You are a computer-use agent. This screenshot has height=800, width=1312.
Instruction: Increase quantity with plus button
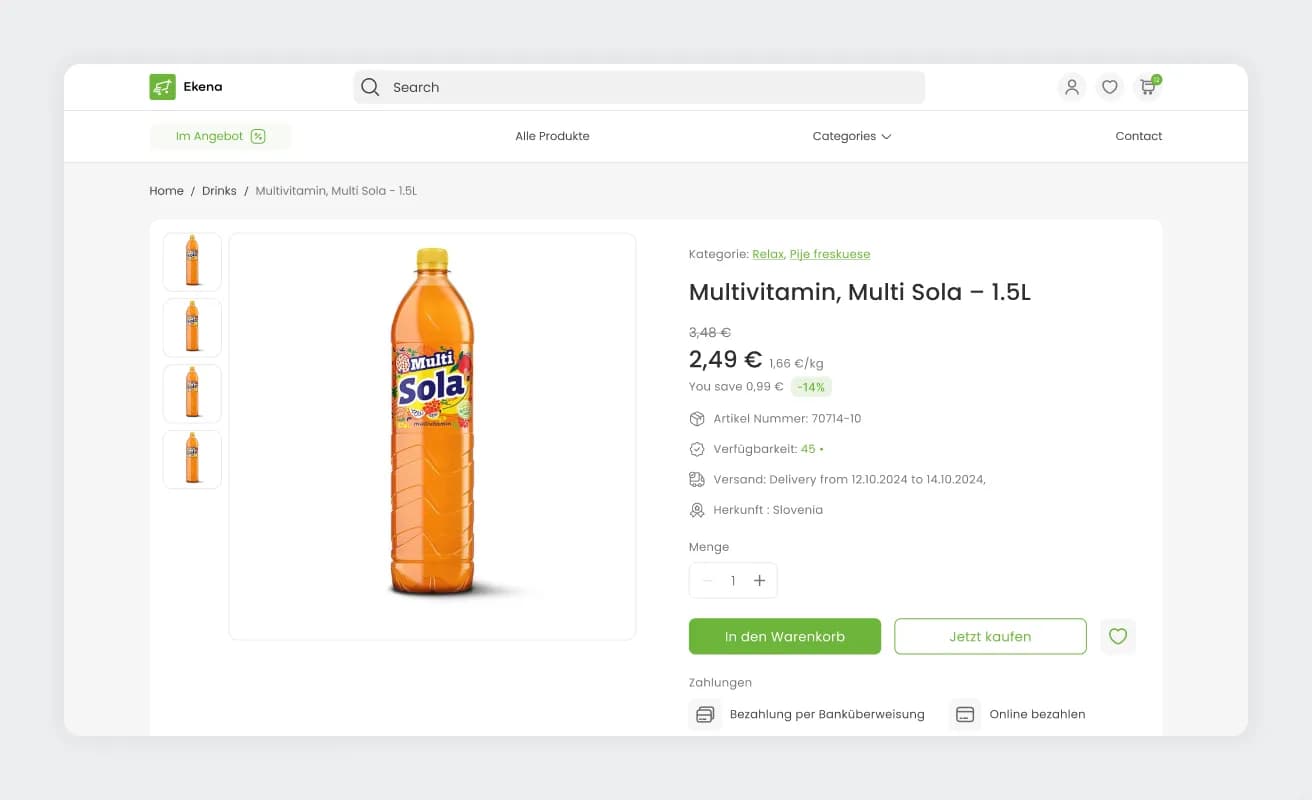(x=760, y=581)
